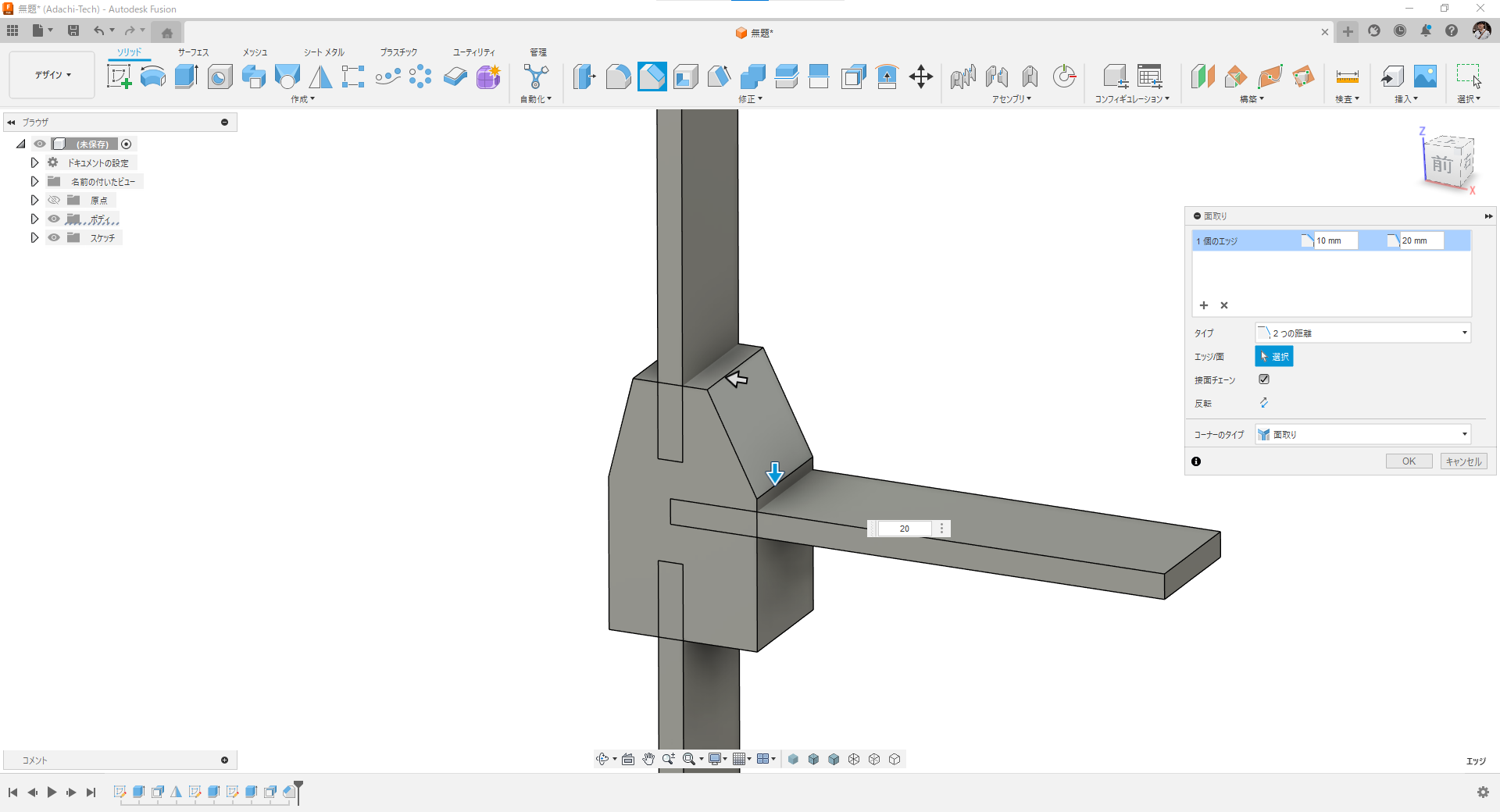This screenshot has height=812, width=1500.
Task: Switch to the サーフェス tab
Action: tap(193, 52)
